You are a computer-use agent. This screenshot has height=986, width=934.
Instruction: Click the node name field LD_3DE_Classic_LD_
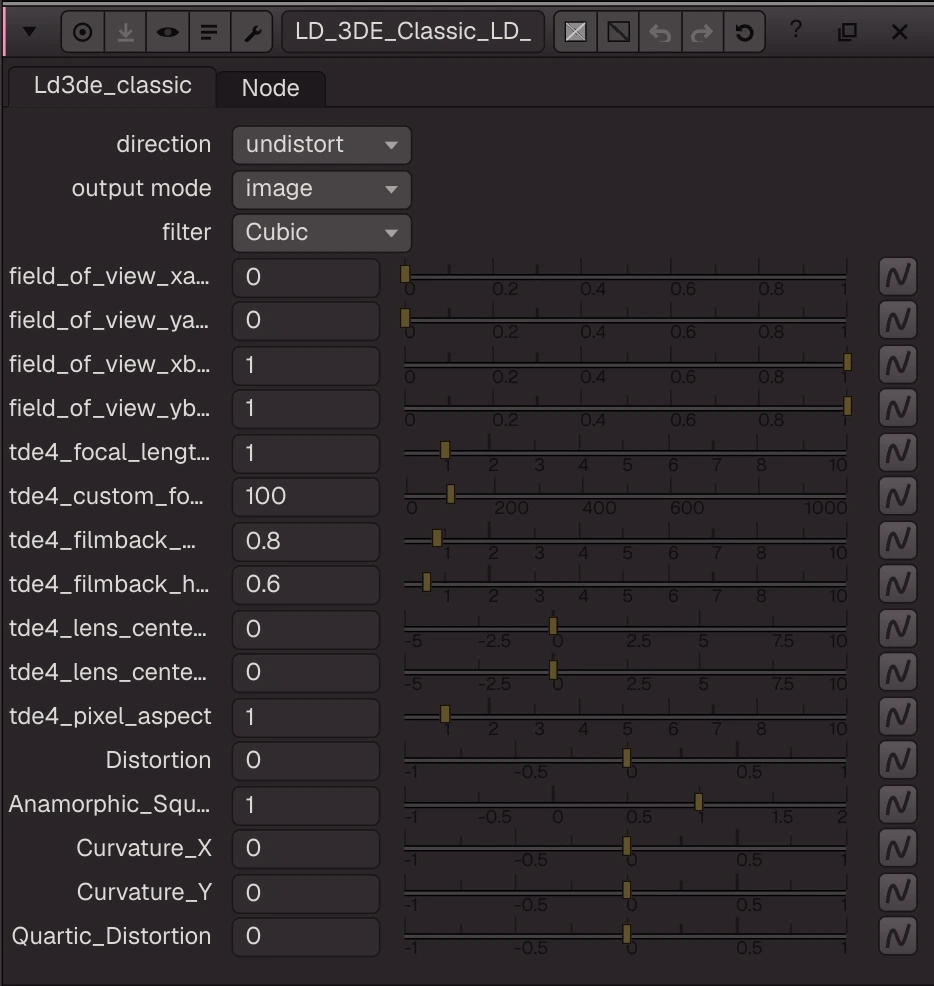click(413, 31)
